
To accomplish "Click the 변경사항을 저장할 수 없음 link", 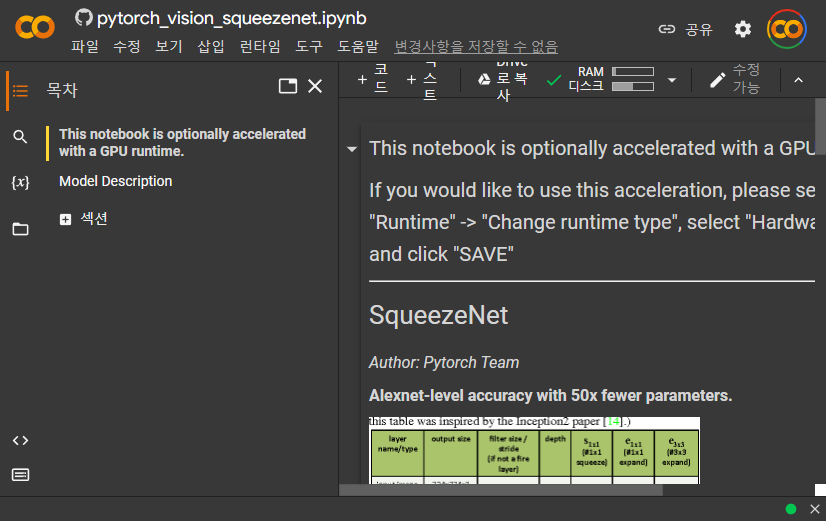I will [x=476, y=46].
